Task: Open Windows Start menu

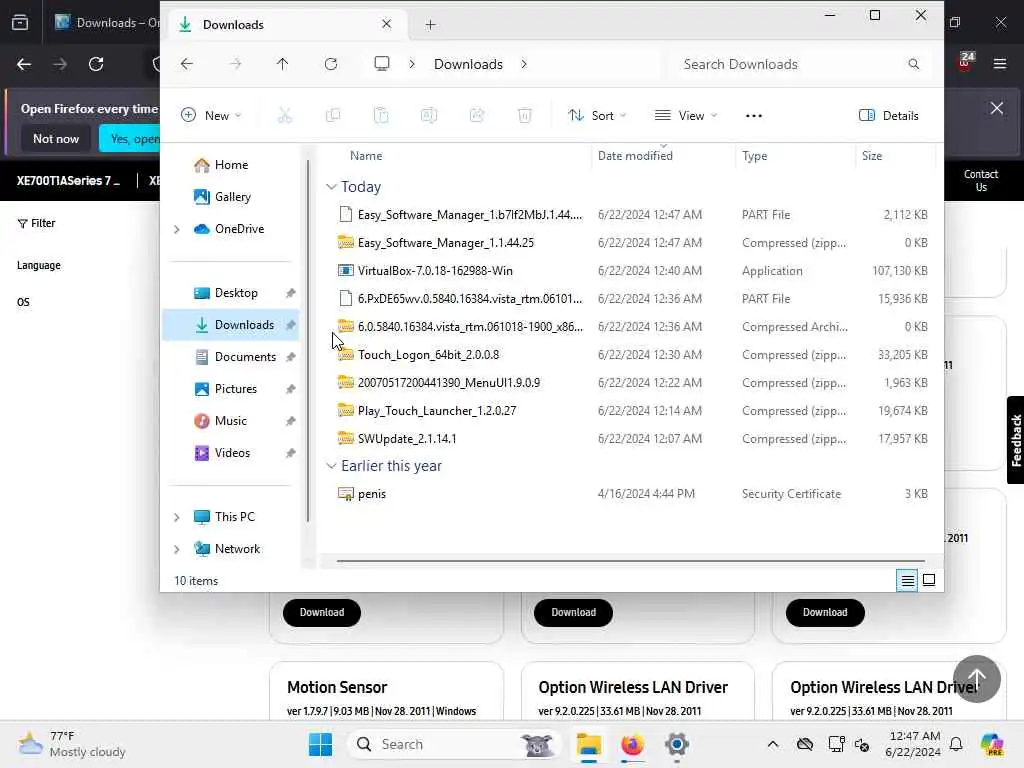Action: (x=320, y=744)
